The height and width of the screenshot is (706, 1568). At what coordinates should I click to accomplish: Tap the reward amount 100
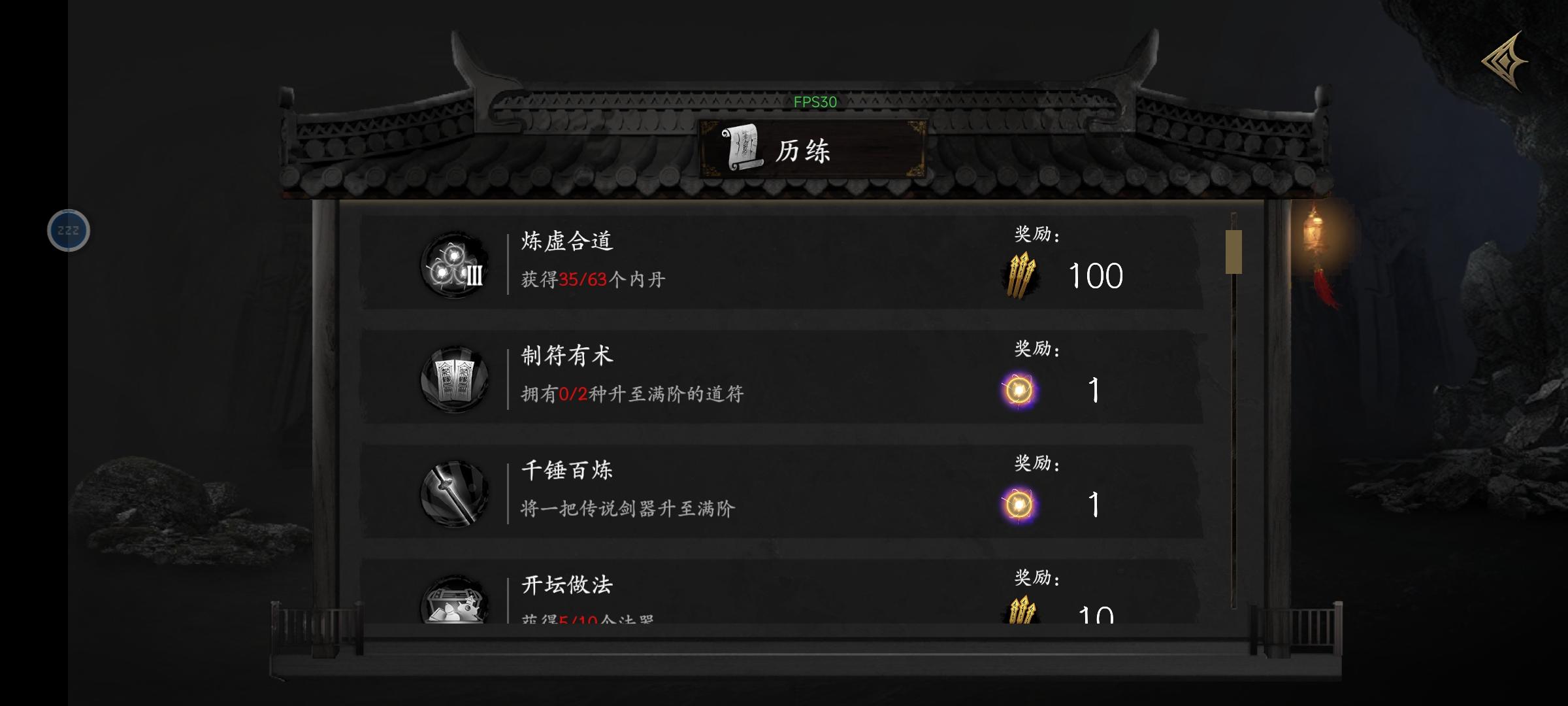point(1096,276)
